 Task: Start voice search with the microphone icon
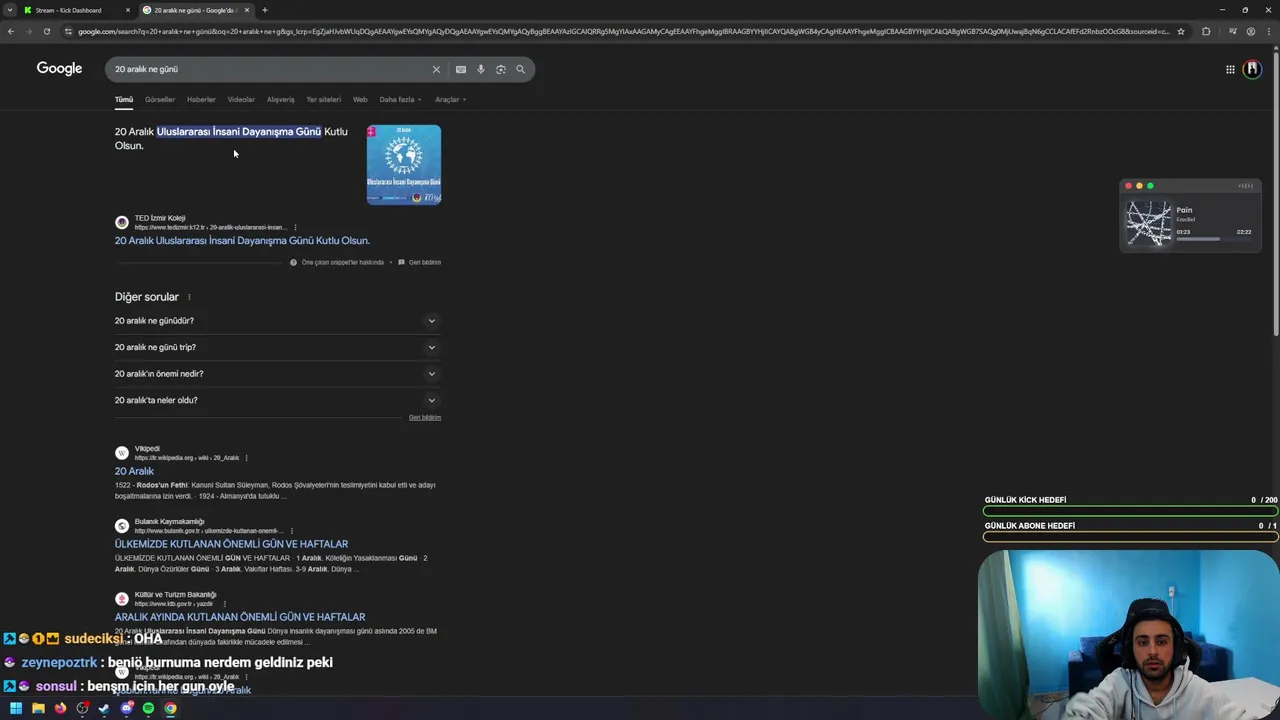481,69
